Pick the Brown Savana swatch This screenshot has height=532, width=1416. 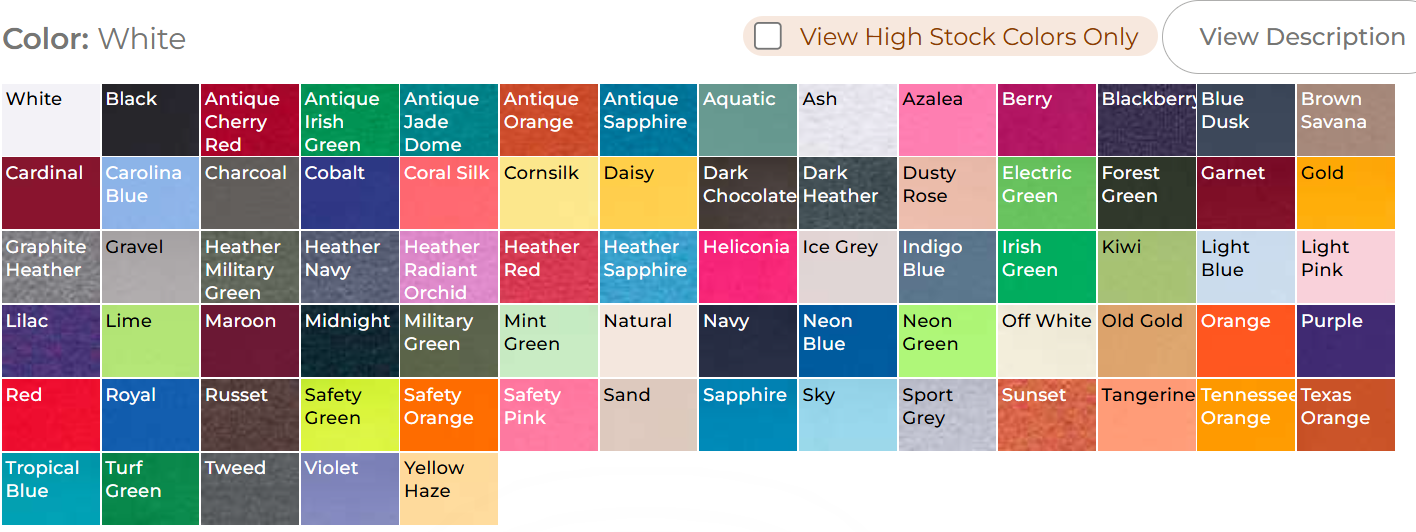pos(1346,120)
